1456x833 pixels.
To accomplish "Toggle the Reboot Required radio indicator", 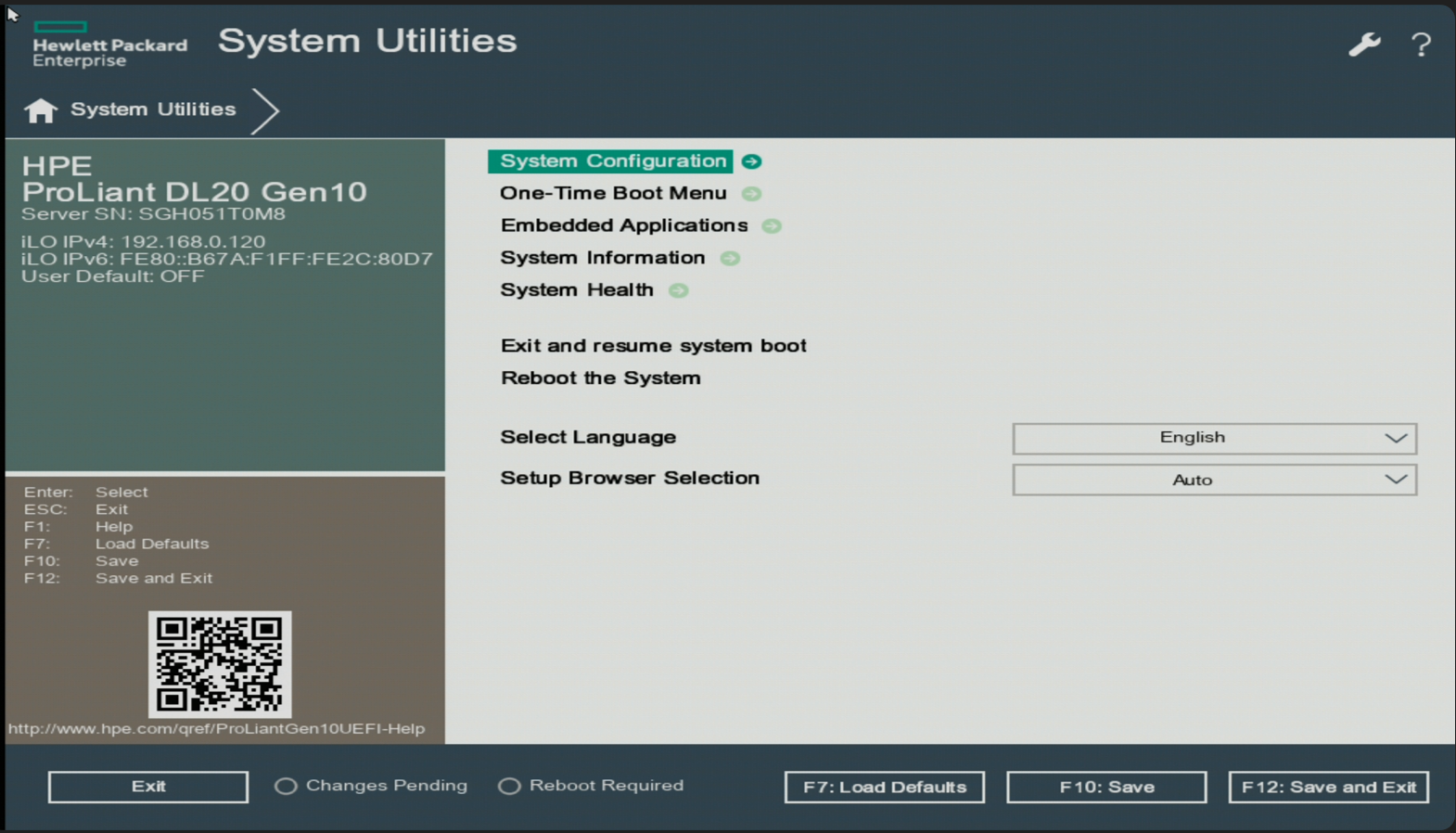I will point(509,786).
